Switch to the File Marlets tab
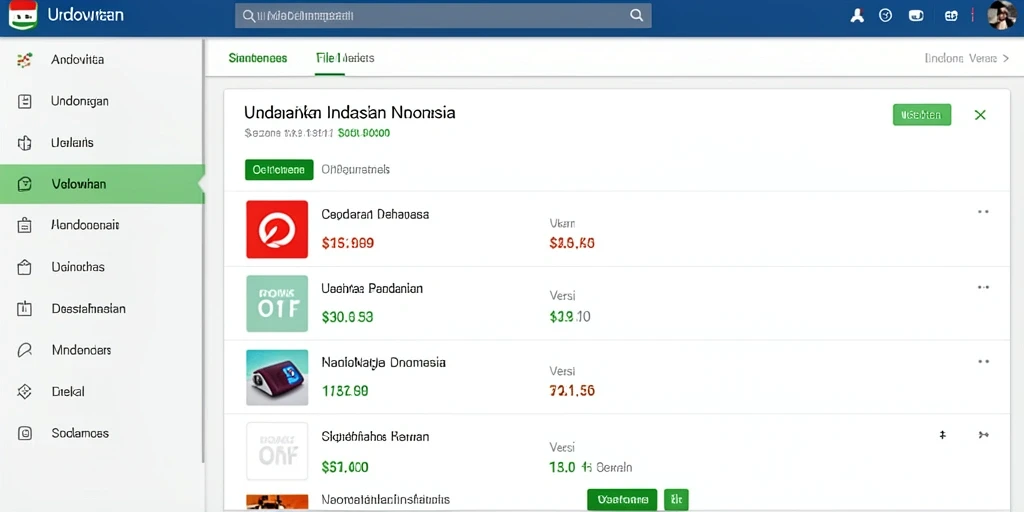 tap(345, 58)
